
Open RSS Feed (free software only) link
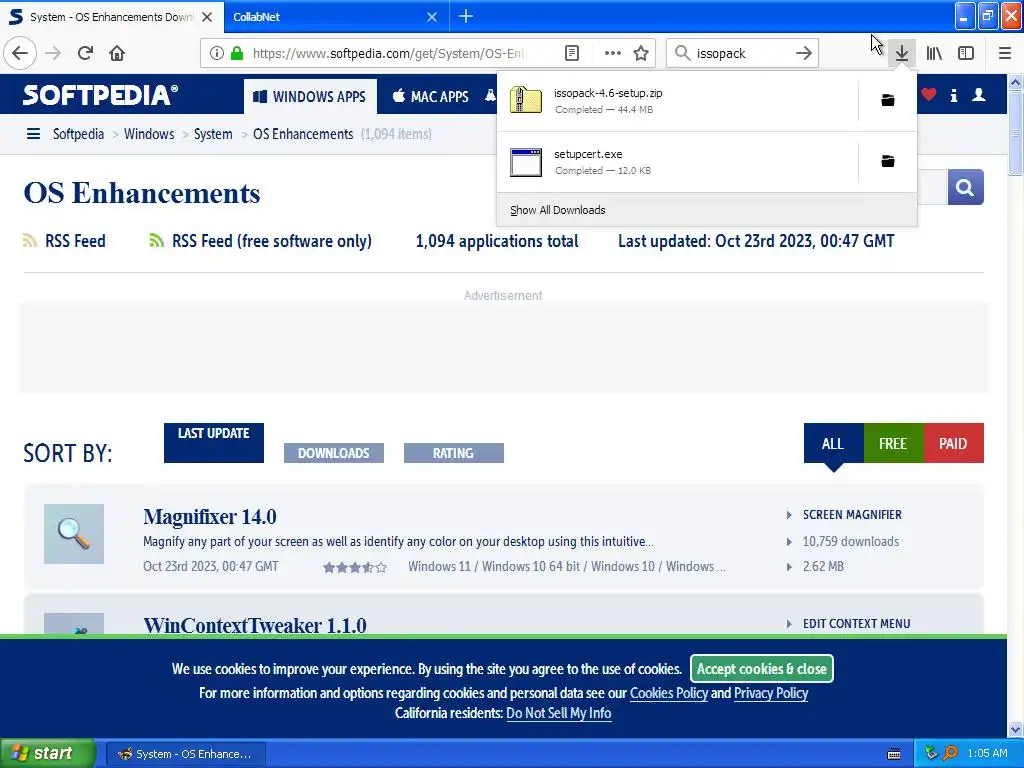coord(272,241)
